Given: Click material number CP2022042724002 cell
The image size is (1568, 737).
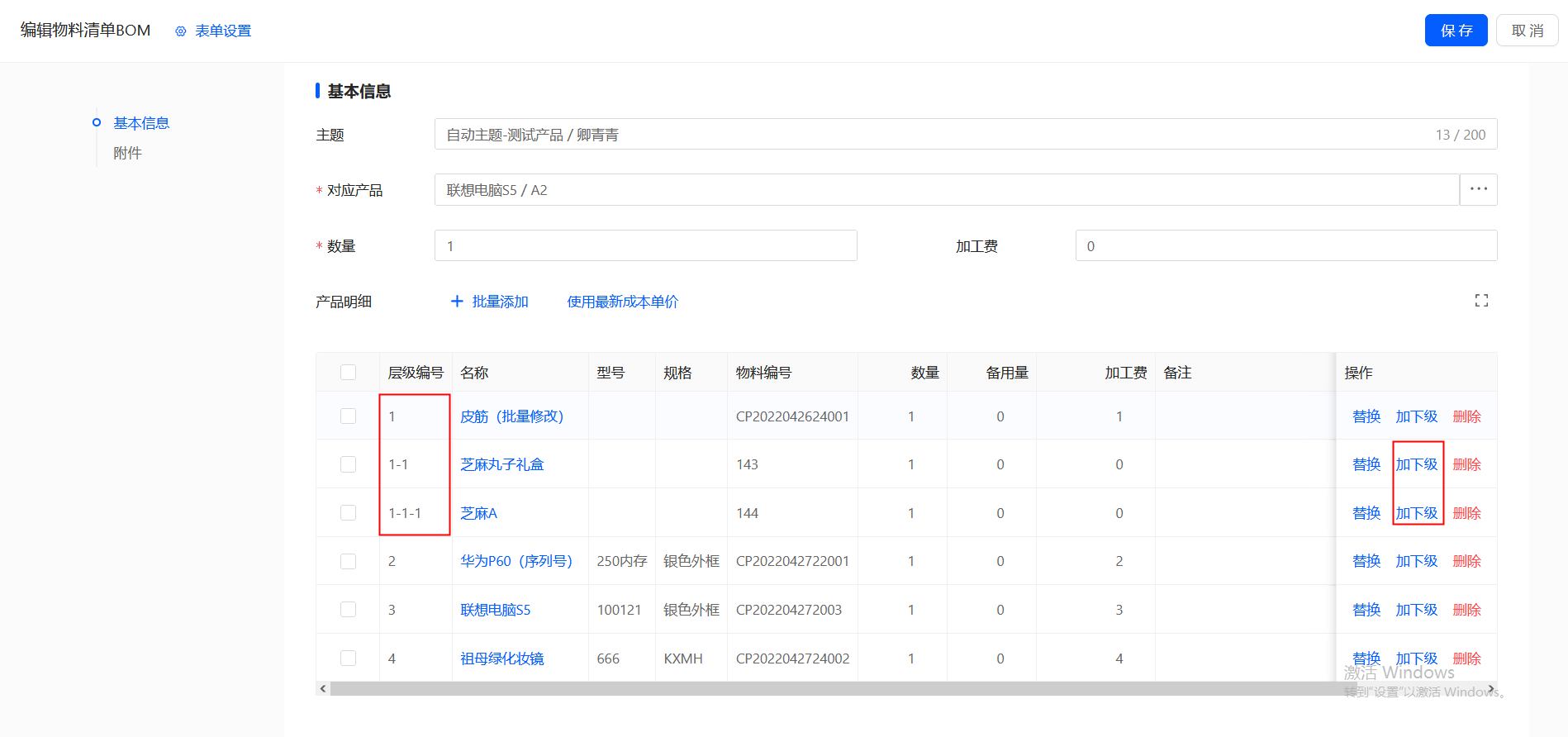Looking at the screenshot, I should point(792,659).
